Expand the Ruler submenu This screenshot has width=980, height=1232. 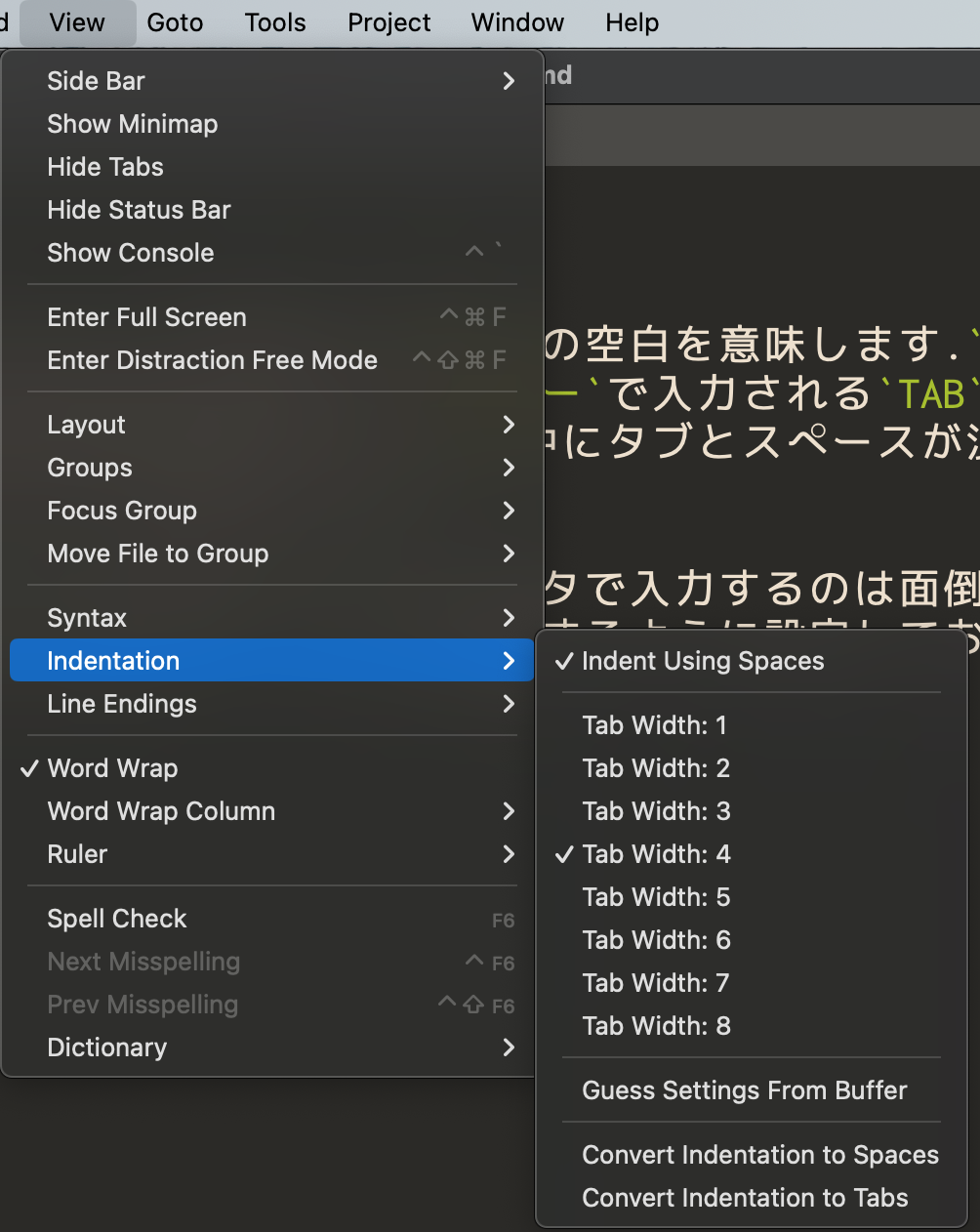pyautogui.click(x=76, y=854)
